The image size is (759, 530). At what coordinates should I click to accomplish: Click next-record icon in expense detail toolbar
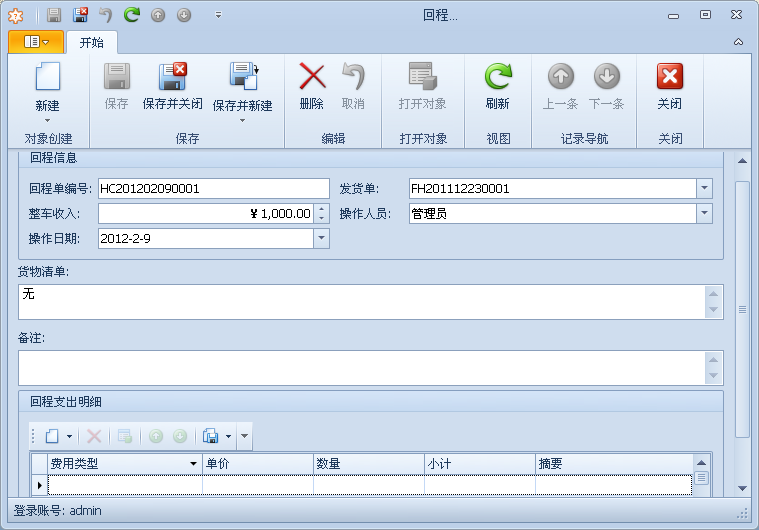[180, 436]
